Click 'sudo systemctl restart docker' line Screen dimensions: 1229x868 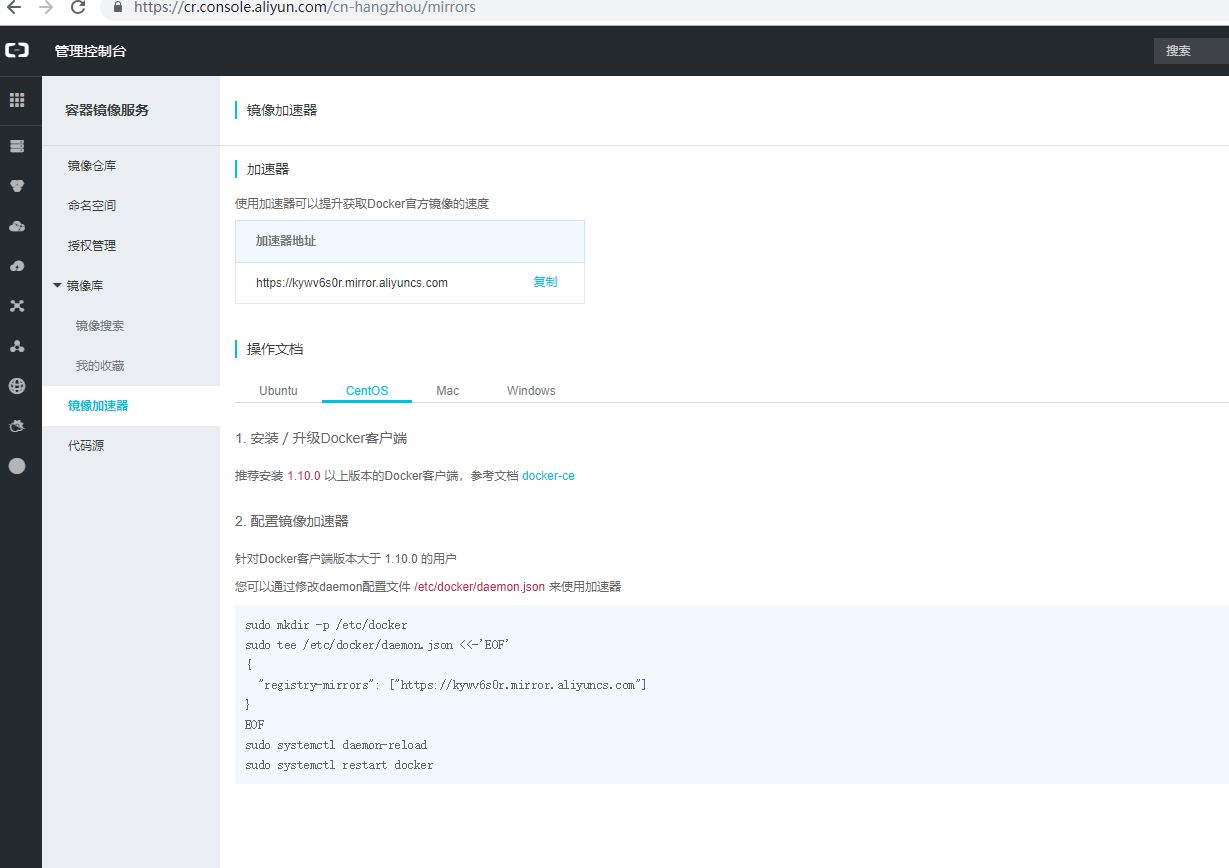tap(339, 765)
